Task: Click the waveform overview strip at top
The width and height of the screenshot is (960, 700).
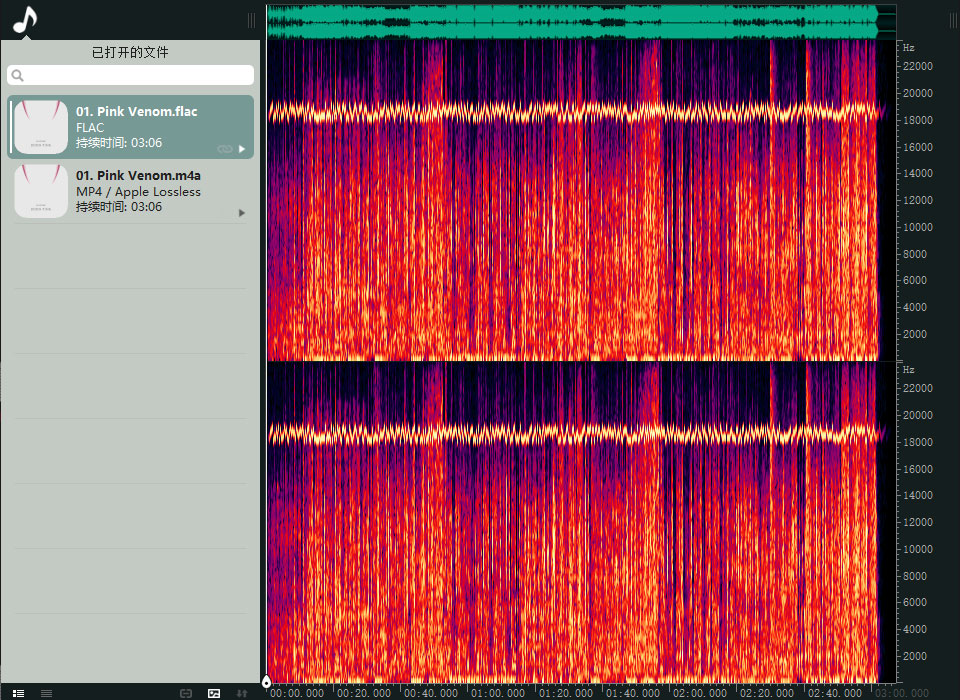Action: tap(570, 21)
